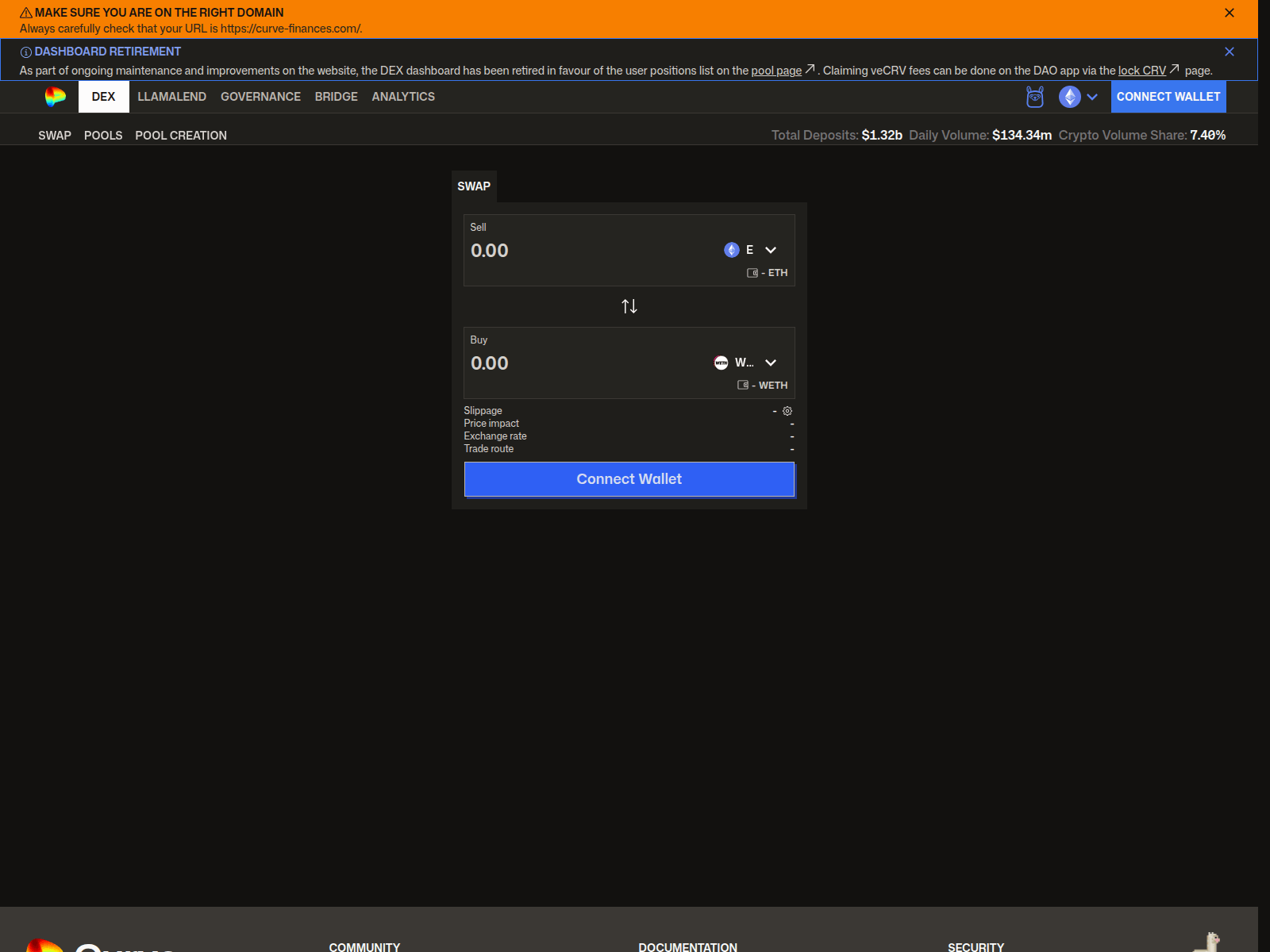Click the Slippage label
This screenshot has height=952, width=1270.
pos(483,411)
